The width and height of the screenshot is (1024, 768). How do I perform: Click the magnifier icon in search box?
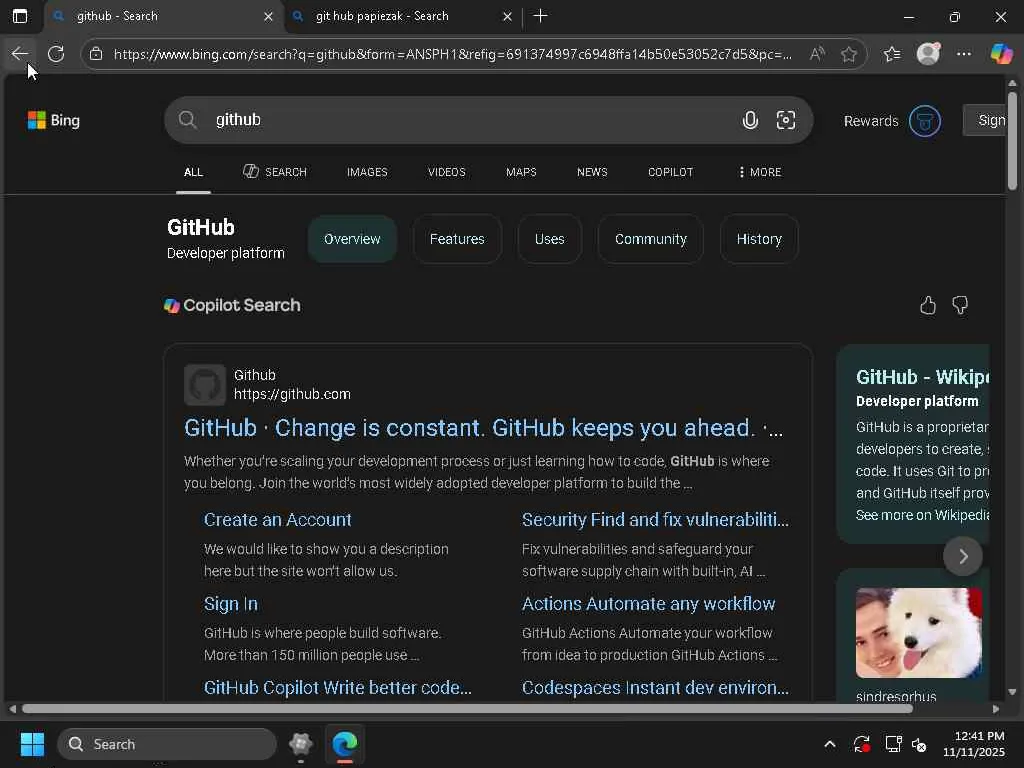tap(187, 120)
